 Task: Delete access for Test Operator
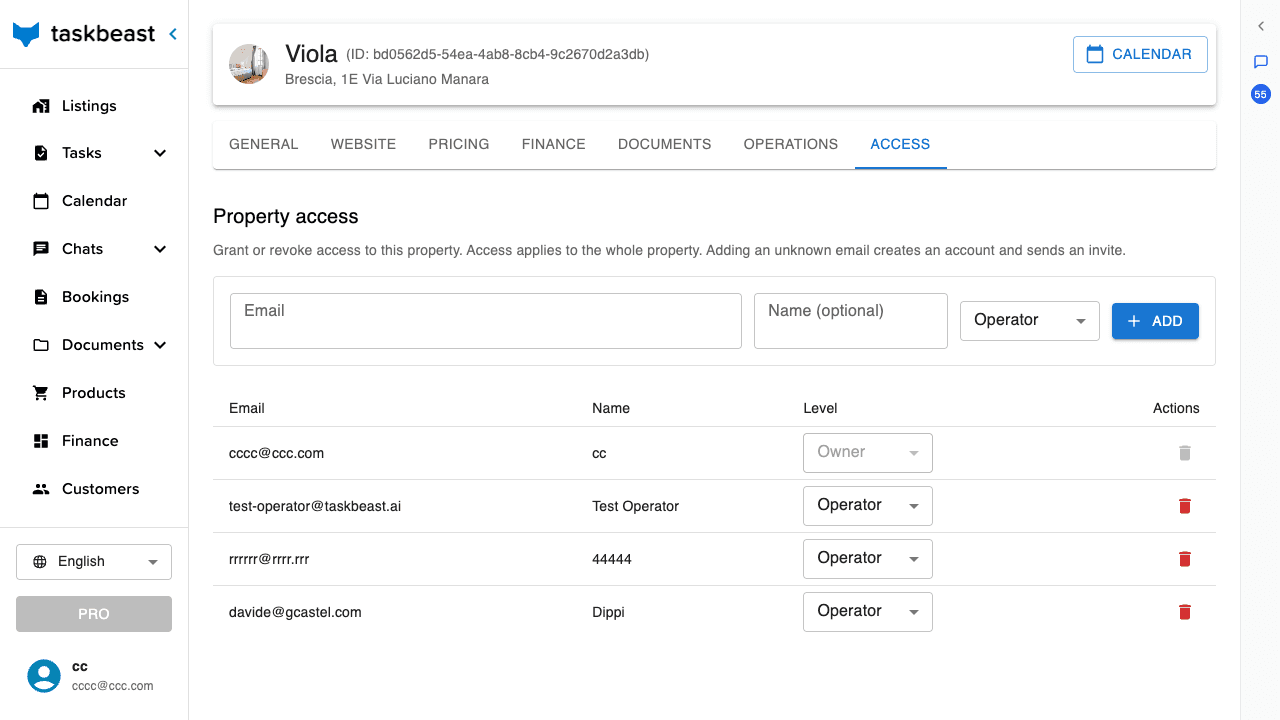click(x=1185, y=506)
